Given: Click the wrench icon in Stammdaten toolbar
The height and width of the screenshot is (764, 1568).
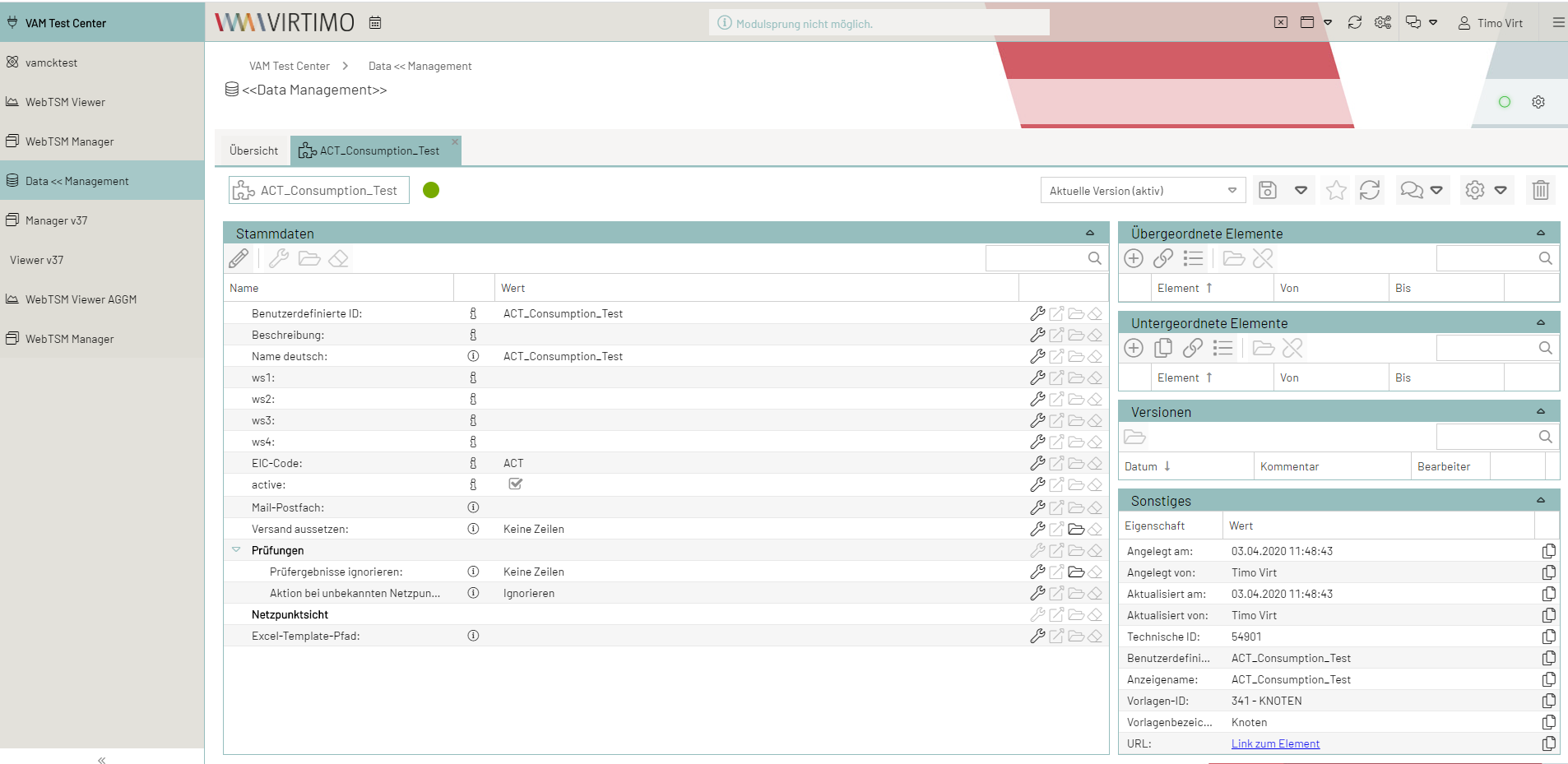Looking at the screenshot, I should (279, 259).
